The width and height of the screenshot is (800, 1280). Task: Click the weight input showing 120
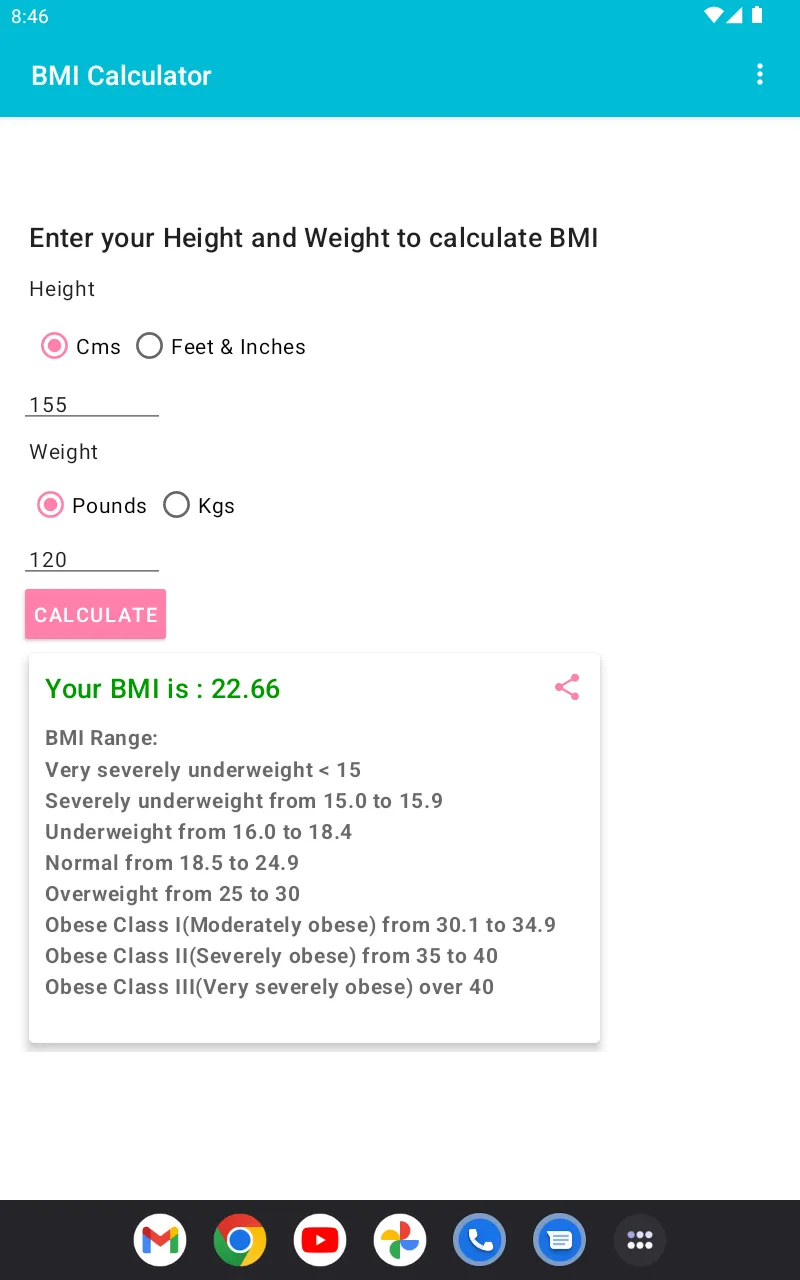click(90, 559)
